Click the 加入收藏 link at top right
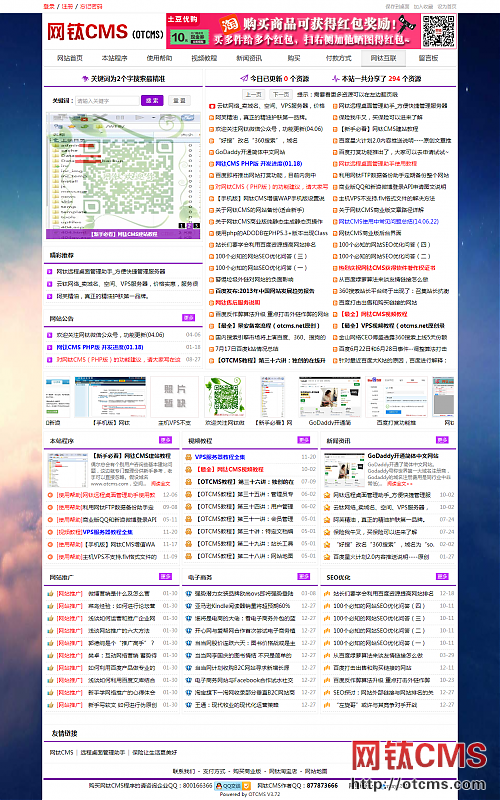 click(x=423, y=7)
